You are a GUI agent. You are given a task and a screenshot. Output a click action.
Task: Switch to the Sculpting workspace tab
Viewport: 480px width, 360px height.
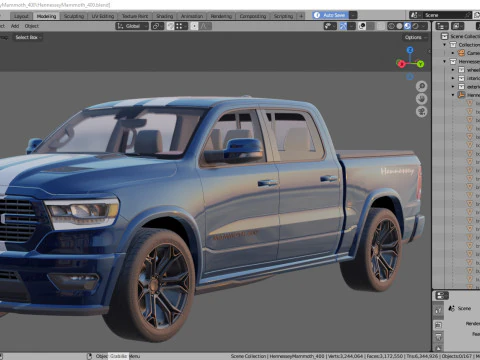point(74,16)
